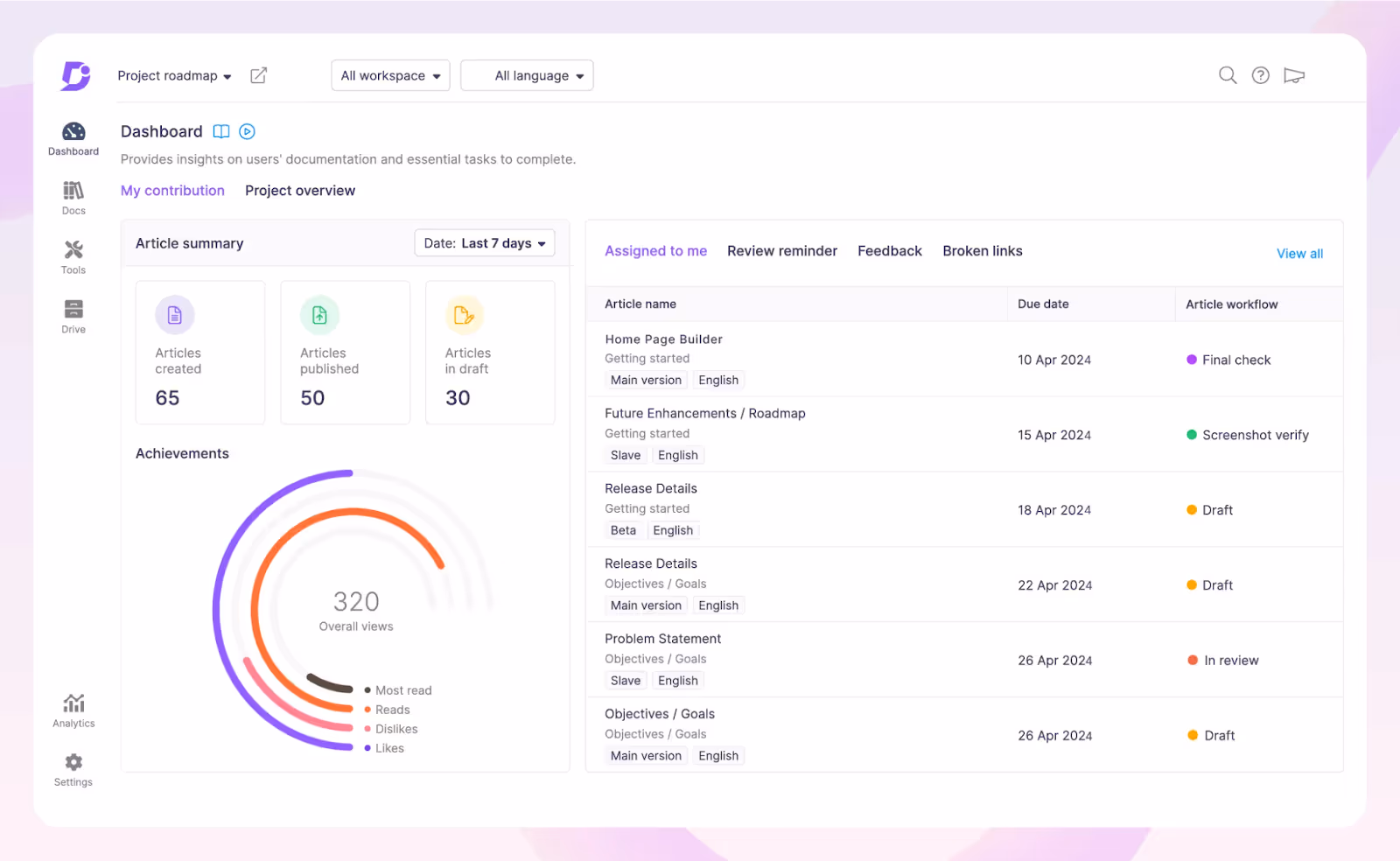Play the Dashboard video tutorial icon
Viewport: 1400px width, 861px height.
pyautogui.click(x=247, y=131)
